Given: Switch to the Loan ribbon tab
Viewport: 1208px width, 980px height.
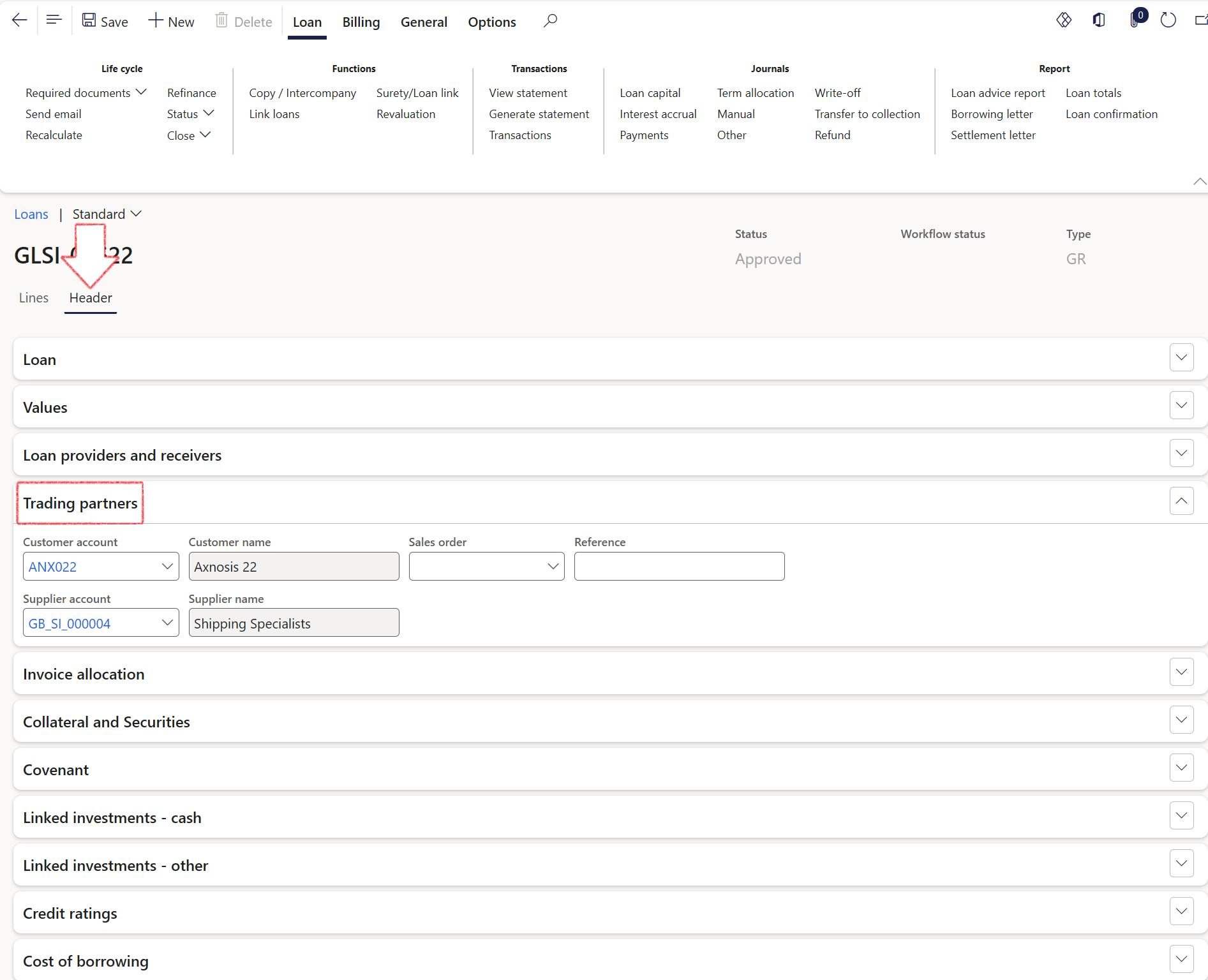Looking at the screenshot, I should point(307,22).
